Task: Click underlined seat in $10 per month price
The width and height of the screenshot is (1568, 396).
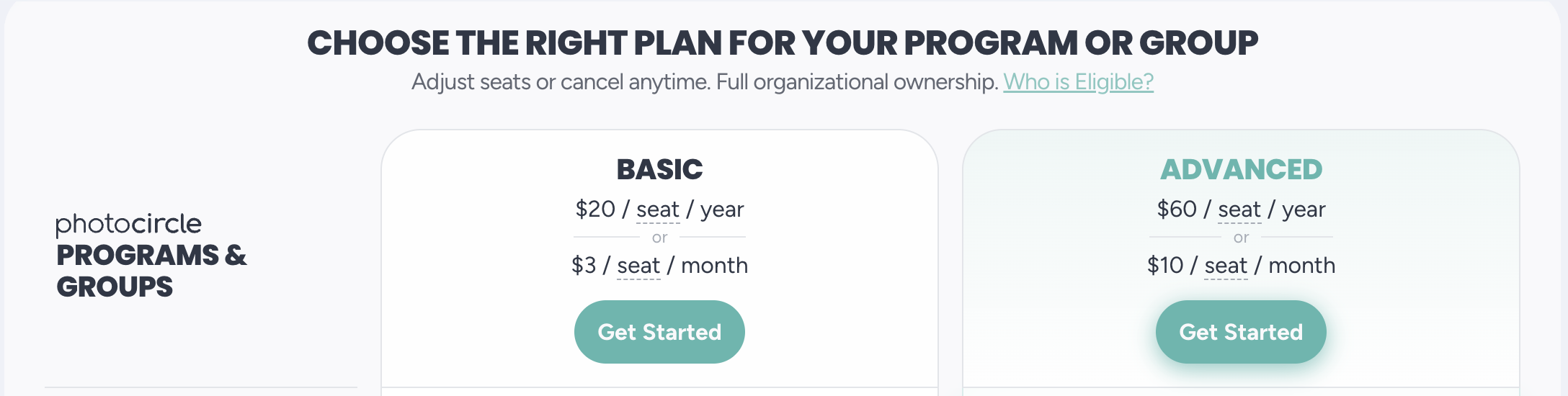Action: [1226, 266]
